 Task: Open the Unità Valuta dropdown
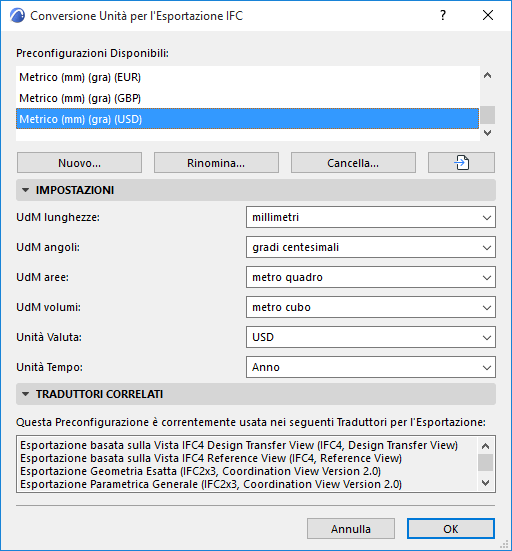point(371,337)
